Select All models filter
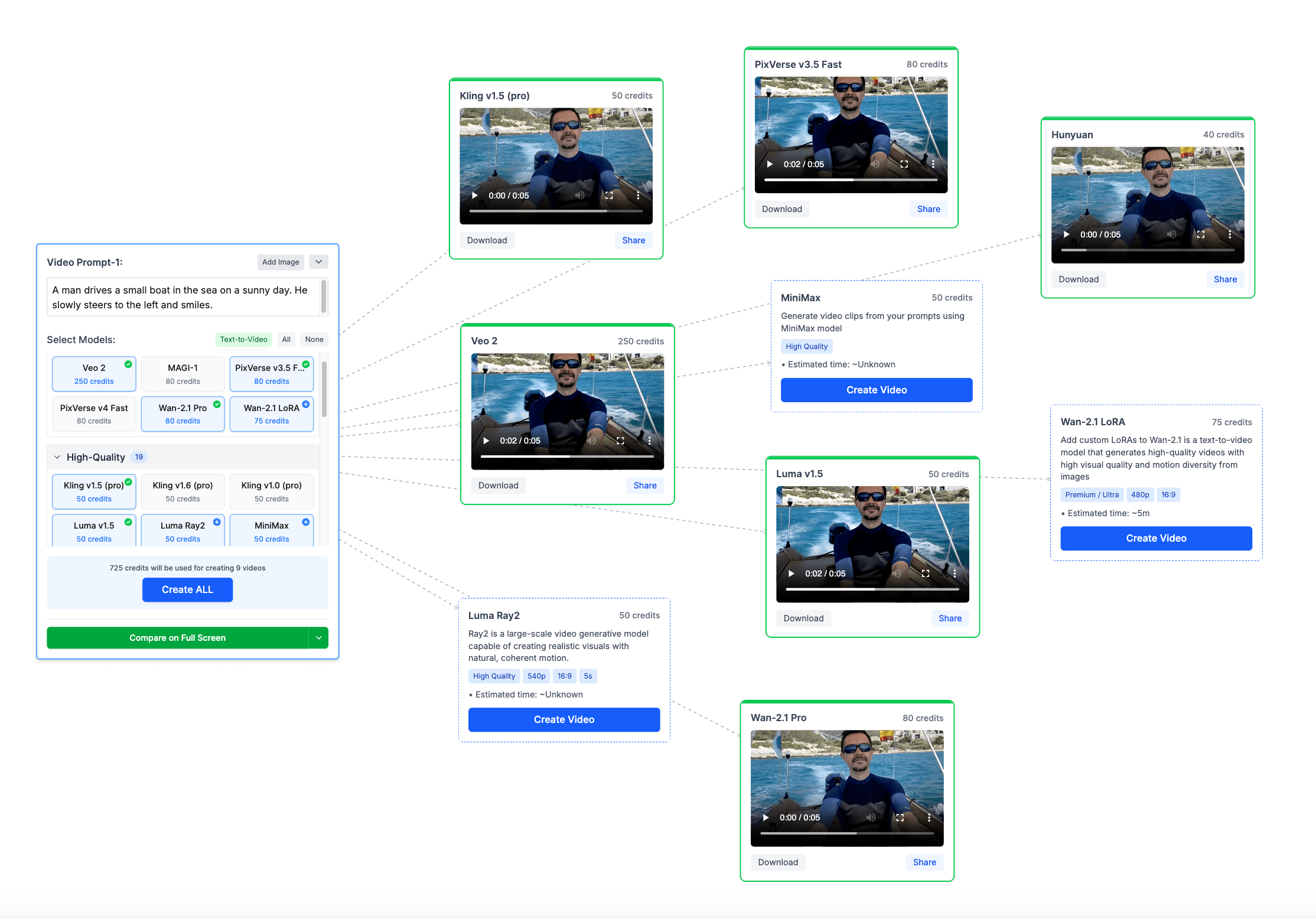 [286, 340]
